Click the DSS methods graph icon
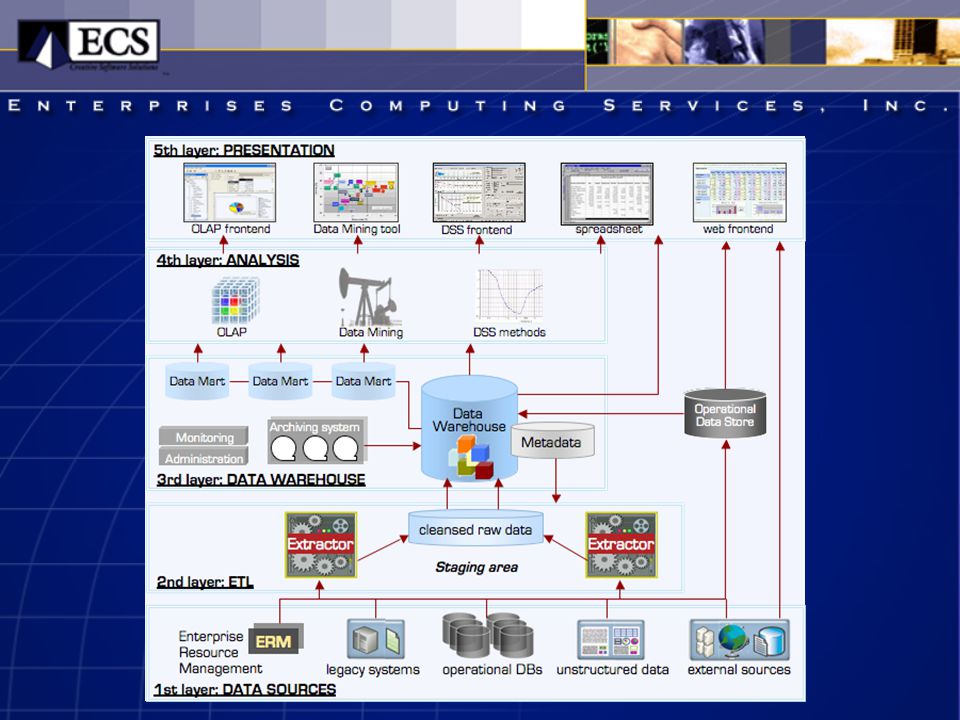This screenshot has width=960, height=720. (x=509, y=296)
